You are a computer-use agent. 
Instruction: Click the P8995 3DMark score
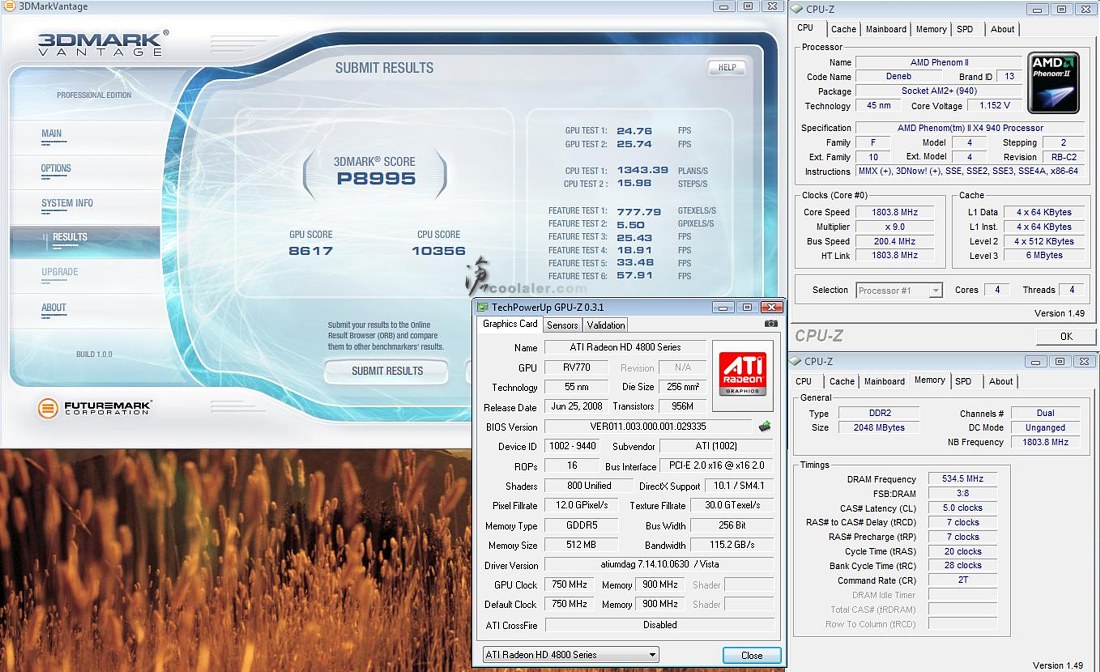click(376, 179)
